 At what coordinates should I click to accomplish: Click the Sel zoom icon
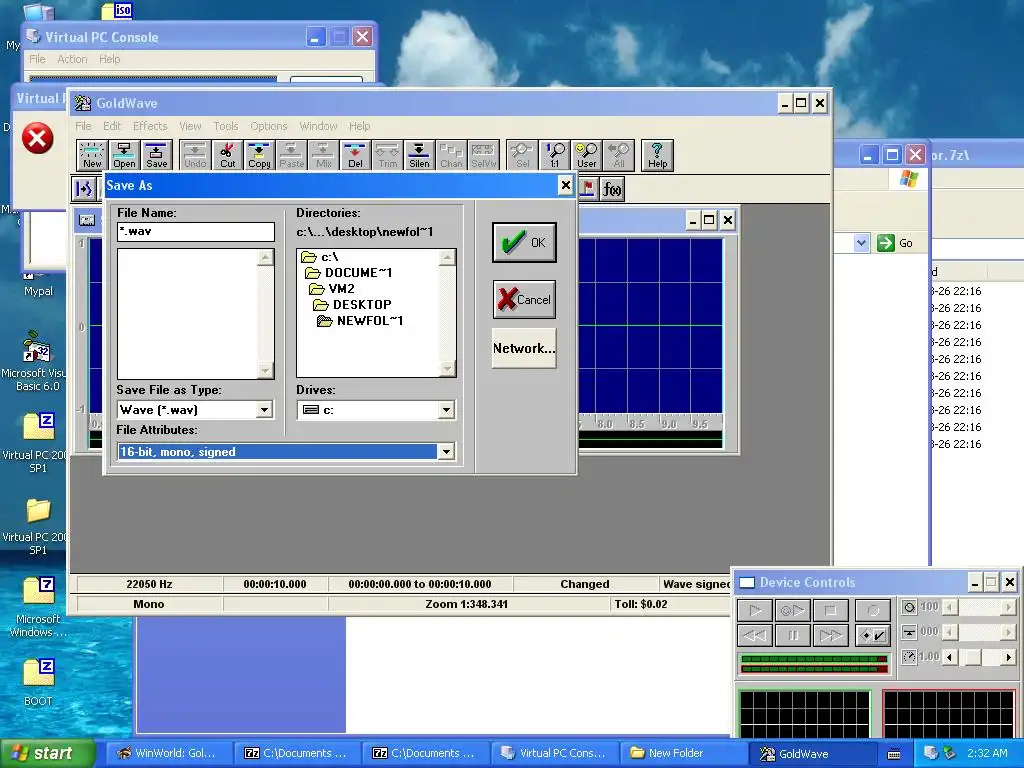(522, 155)
